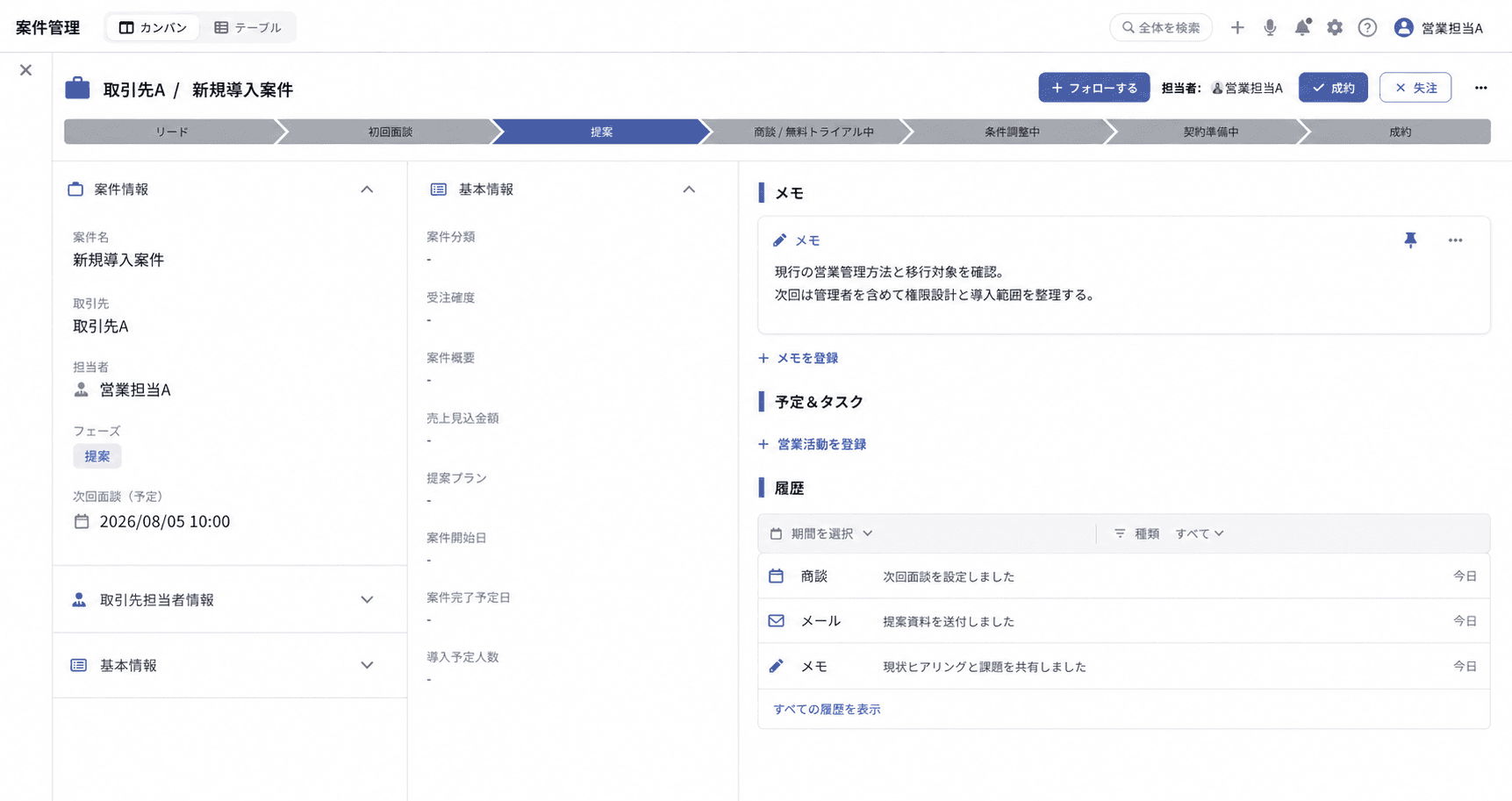Click the 提案 phase badge
1512x801 pixels.
point(97,456)
